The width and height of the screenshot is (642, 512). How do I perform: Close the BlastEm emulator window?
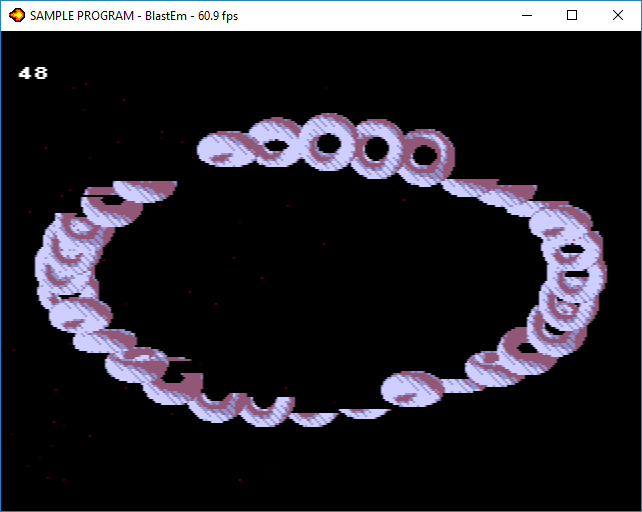pos(618,16)
